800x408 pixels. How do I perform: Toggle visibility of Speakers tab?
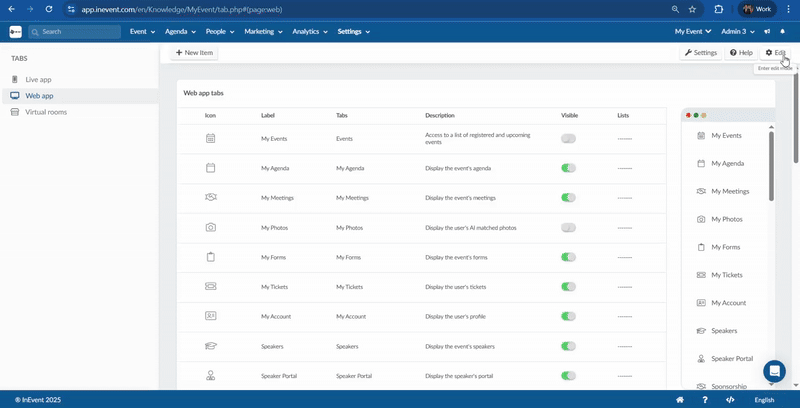[x=568, y=346]
